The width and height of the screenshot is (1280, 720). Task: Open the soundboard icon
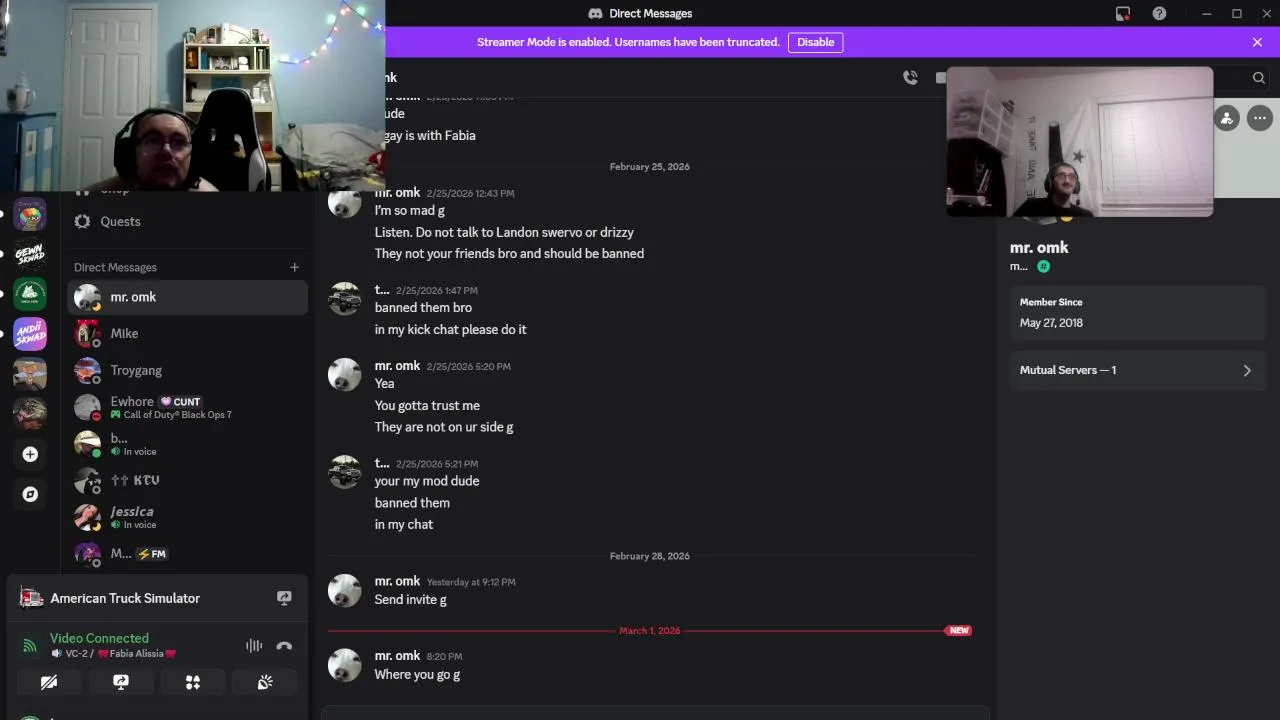(x=265, y=682)
